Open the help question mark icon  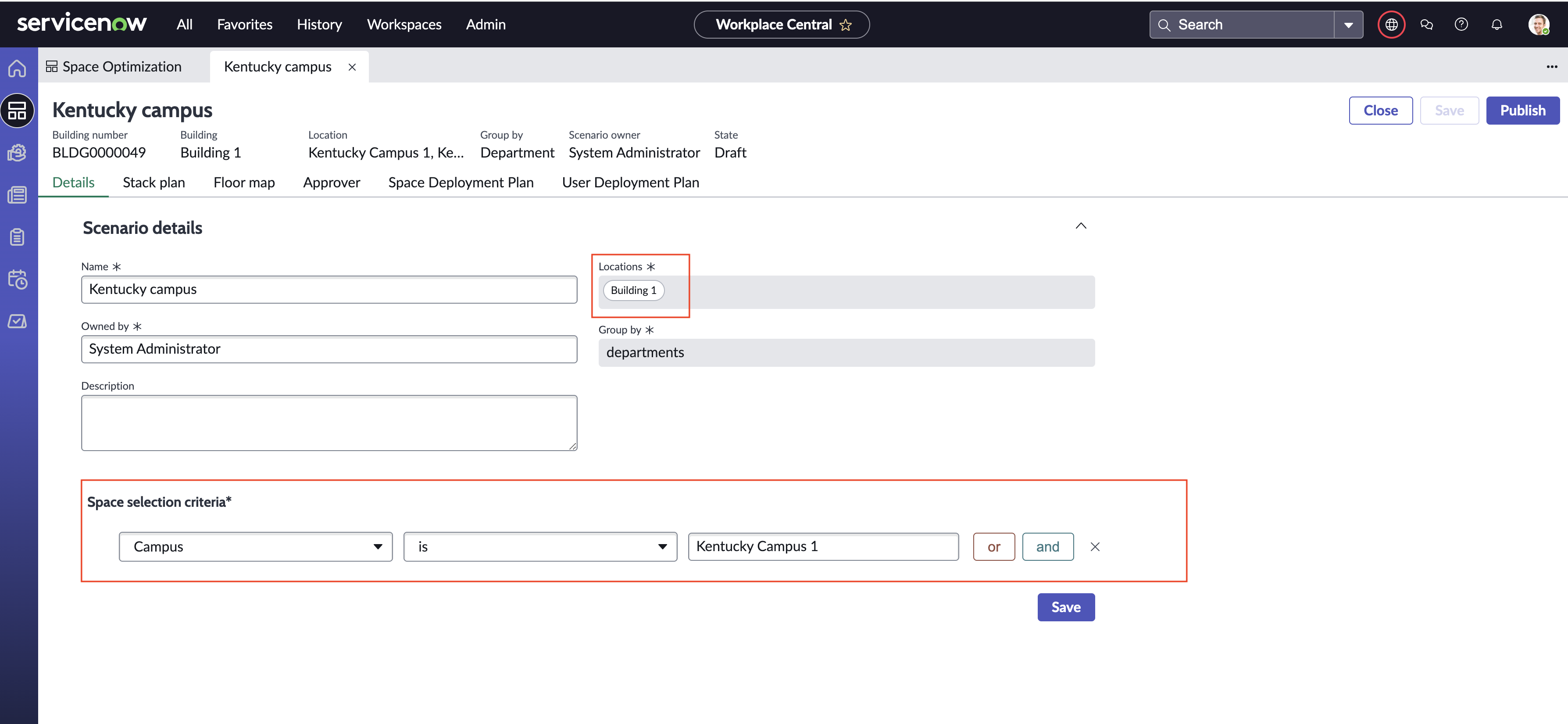(1461, 25)
